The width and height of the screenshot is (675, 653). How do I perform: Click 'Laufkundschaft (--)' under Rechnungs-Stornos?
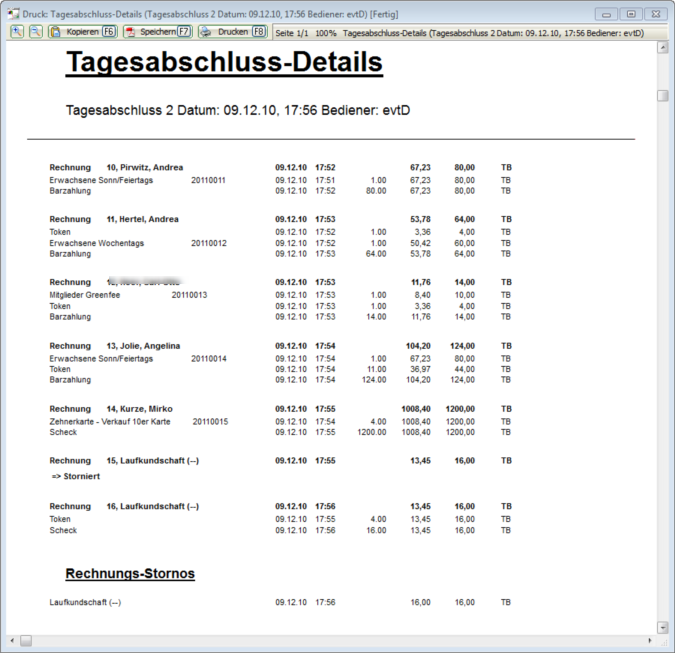click(x=85, y=602)
